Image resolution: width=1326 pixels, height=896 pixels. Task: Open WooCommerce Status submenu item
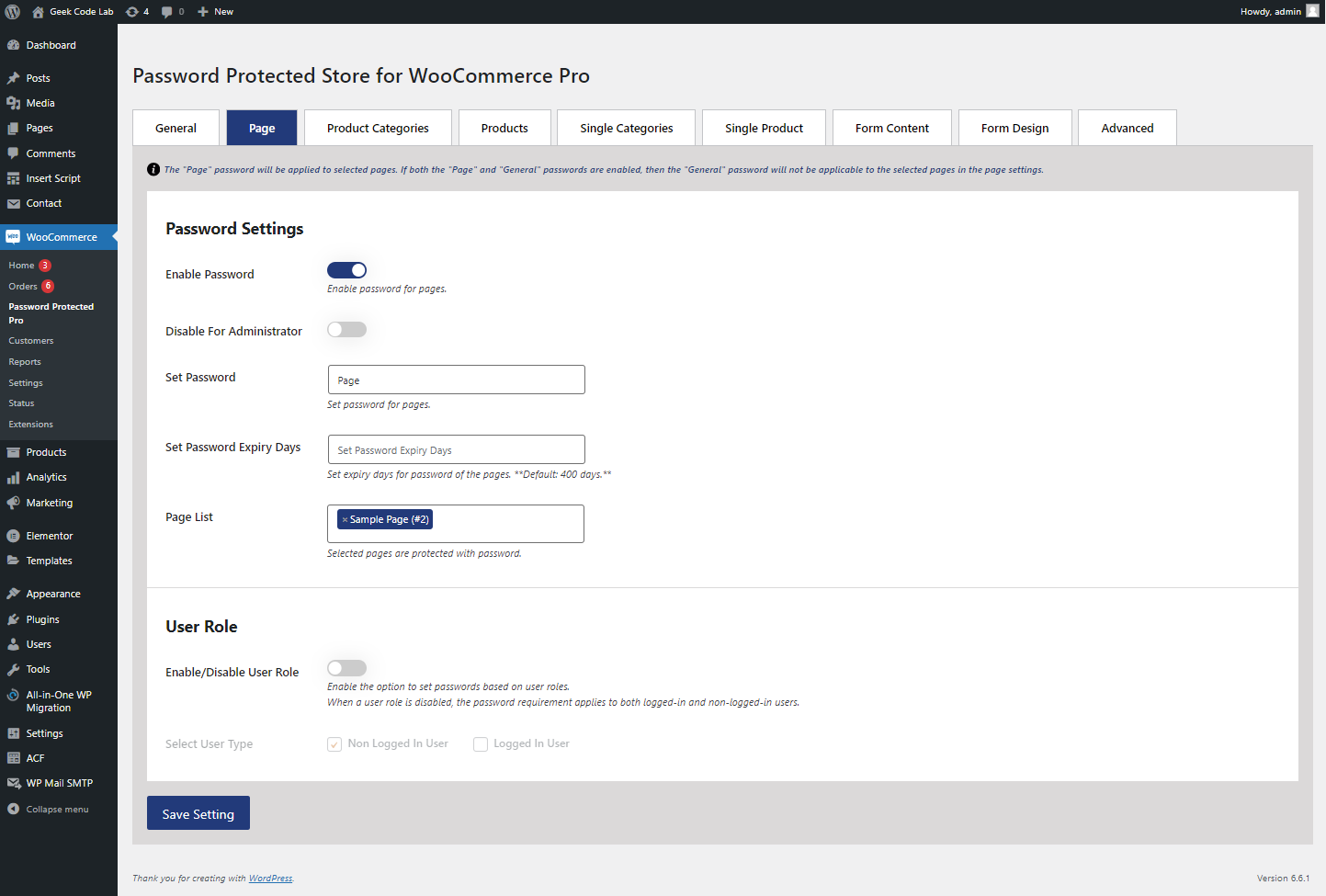(21, 403)
